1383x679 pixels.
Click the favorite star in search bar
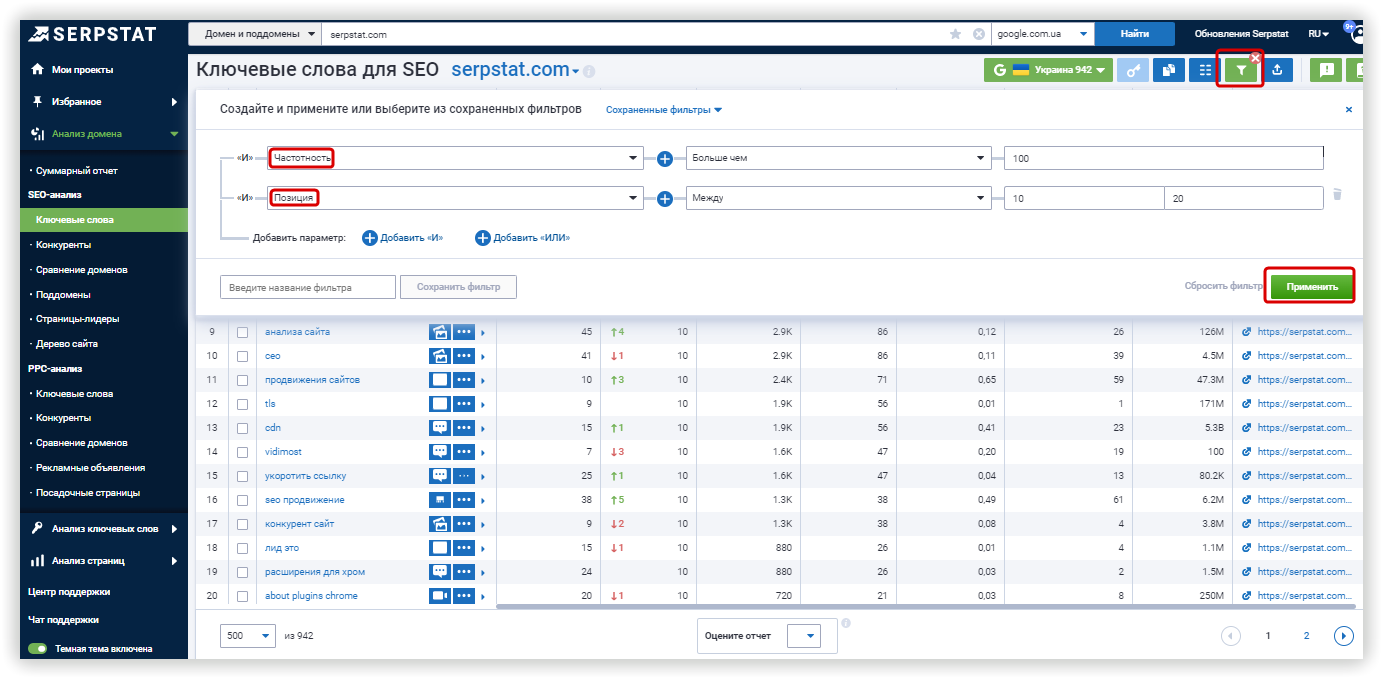[x=955, y=34]
